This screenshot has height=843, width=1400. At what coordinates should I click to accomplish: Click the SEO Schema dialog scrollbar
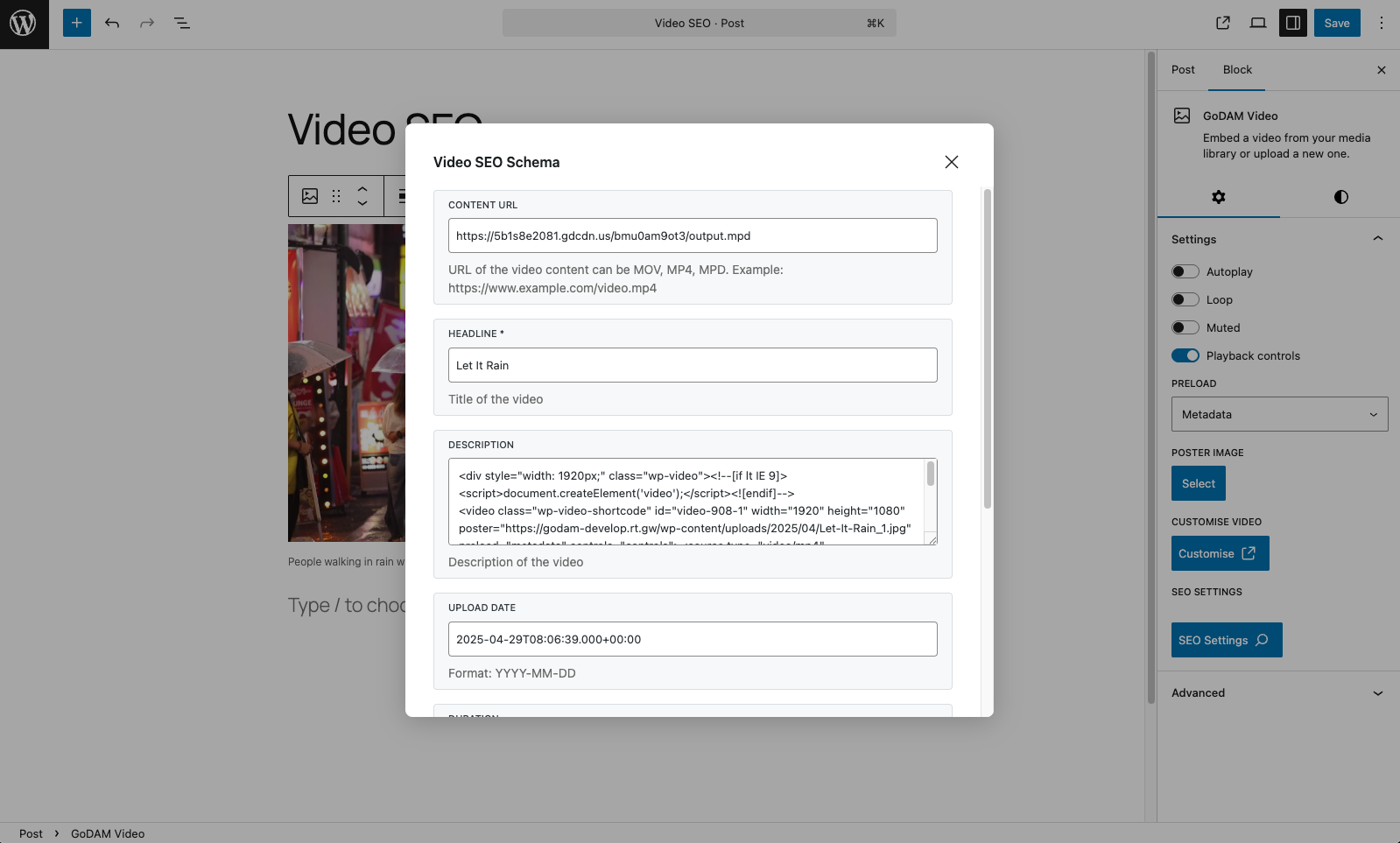tap(988, 348)
